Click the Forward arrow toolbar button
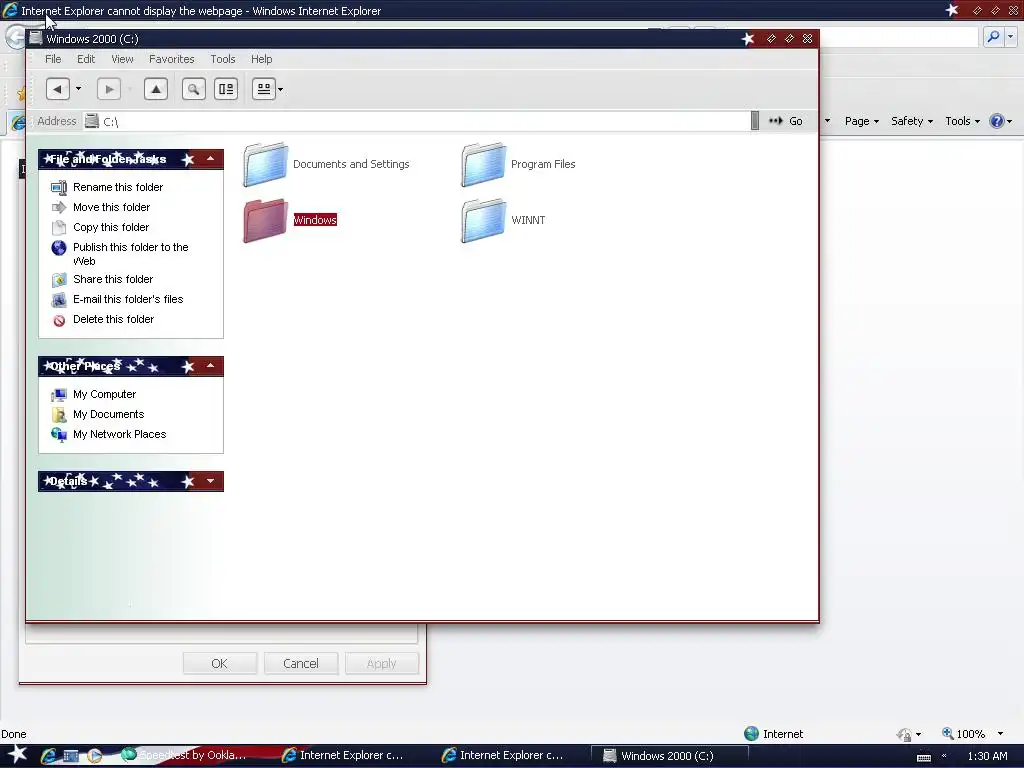 [x=109, y=89]
